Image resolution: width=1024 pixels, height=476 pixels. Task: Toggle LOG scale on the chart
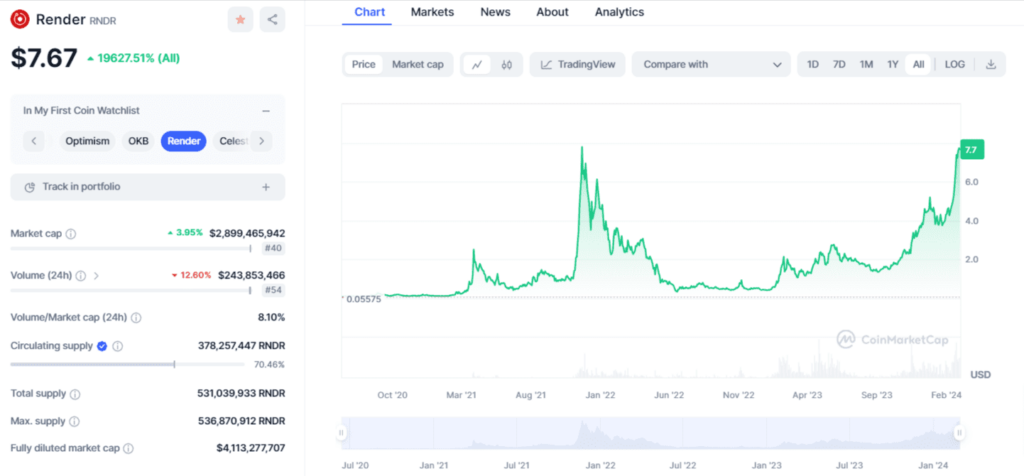pos(954,64)
